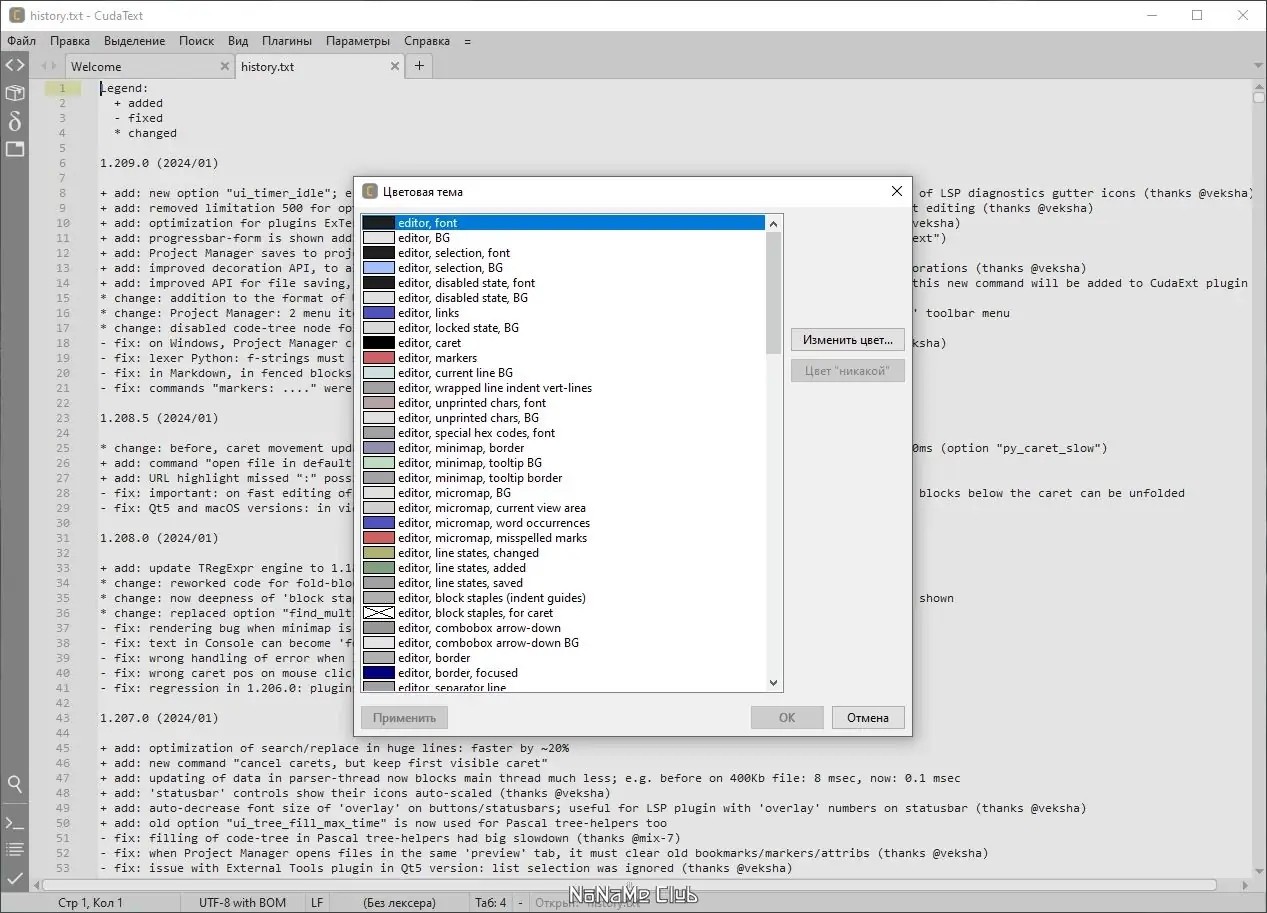The height and width of the screenshot is (913, 1267).
Task: Open the Code Tree panel in the sidebar
Action: coord(15,66)
